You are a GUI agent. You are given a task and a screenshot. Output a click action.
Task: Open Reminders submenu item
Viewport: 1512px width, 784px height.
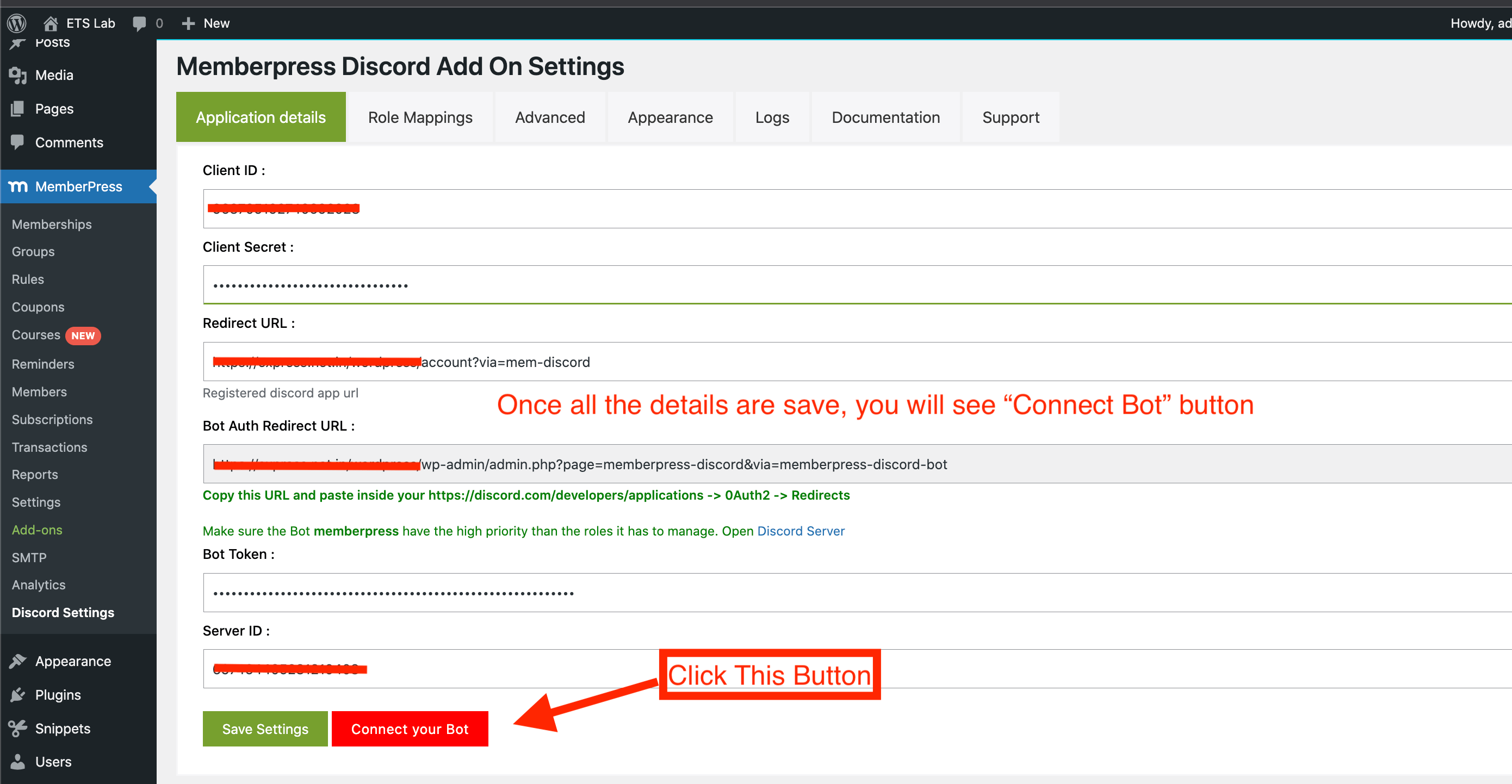coord(43,364)
